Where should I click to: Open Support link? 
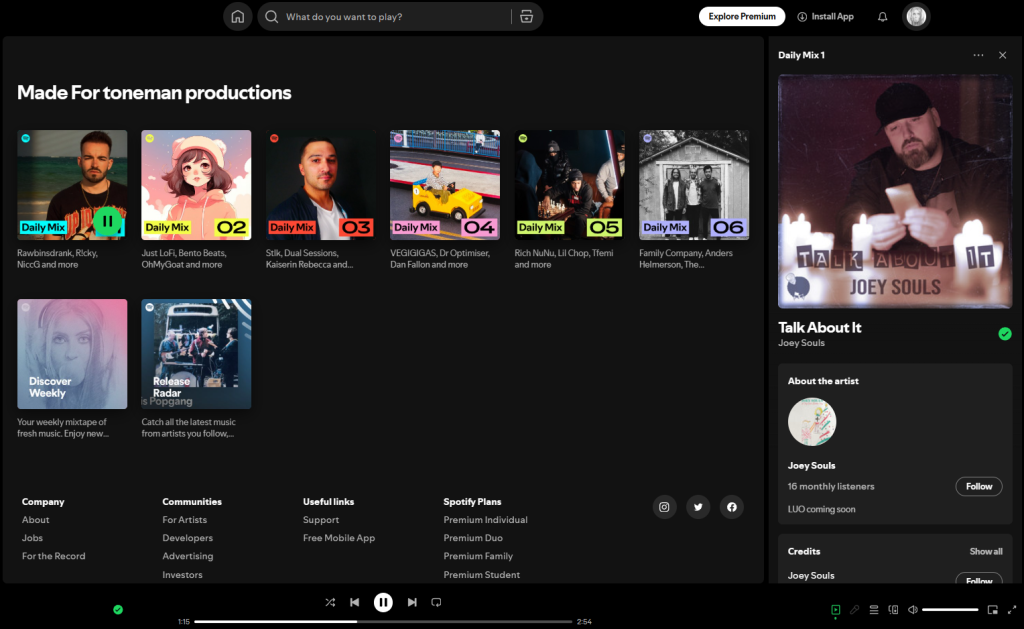coord(321,520)
